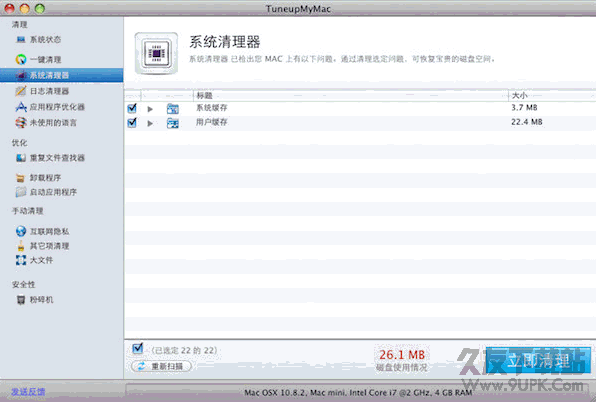The image size is (596, 402).
Task: Click the 发送反馈 feedback link
Action: [x=28, y=392]
